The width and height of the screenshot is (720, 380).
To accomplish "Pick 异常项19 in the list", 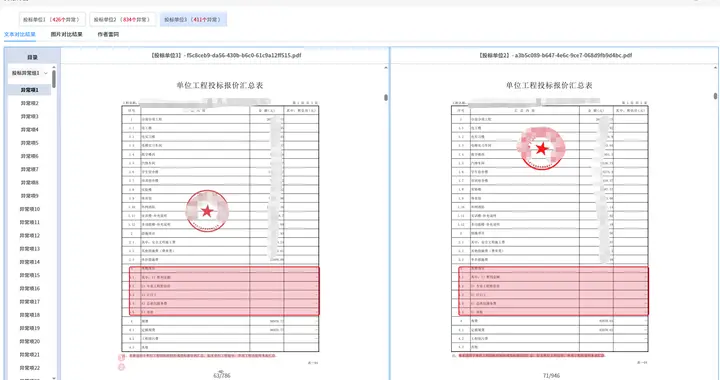I will [29, 328].
